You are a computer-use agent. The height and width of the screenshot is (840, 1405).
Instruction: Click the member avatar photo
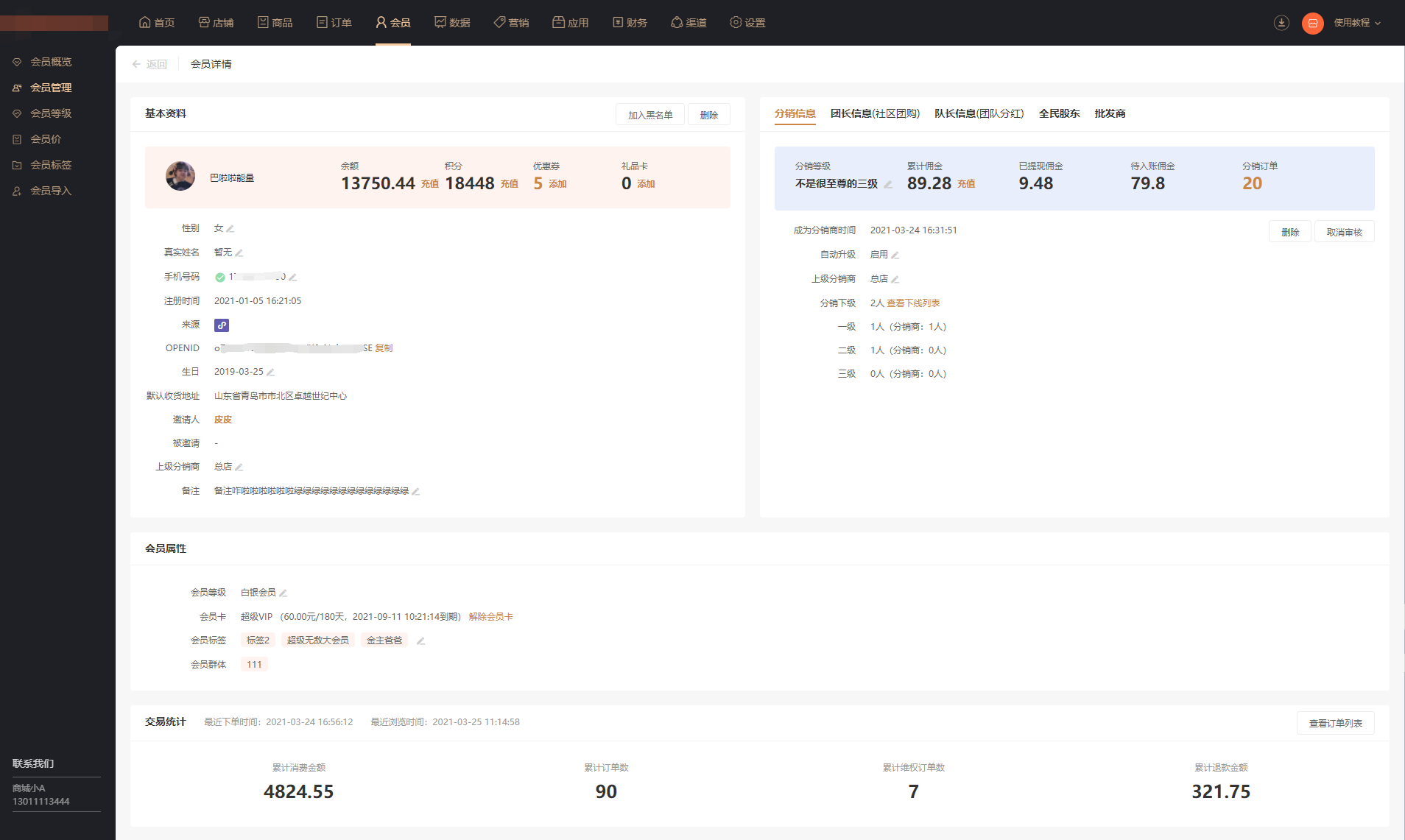click(180, 177)
